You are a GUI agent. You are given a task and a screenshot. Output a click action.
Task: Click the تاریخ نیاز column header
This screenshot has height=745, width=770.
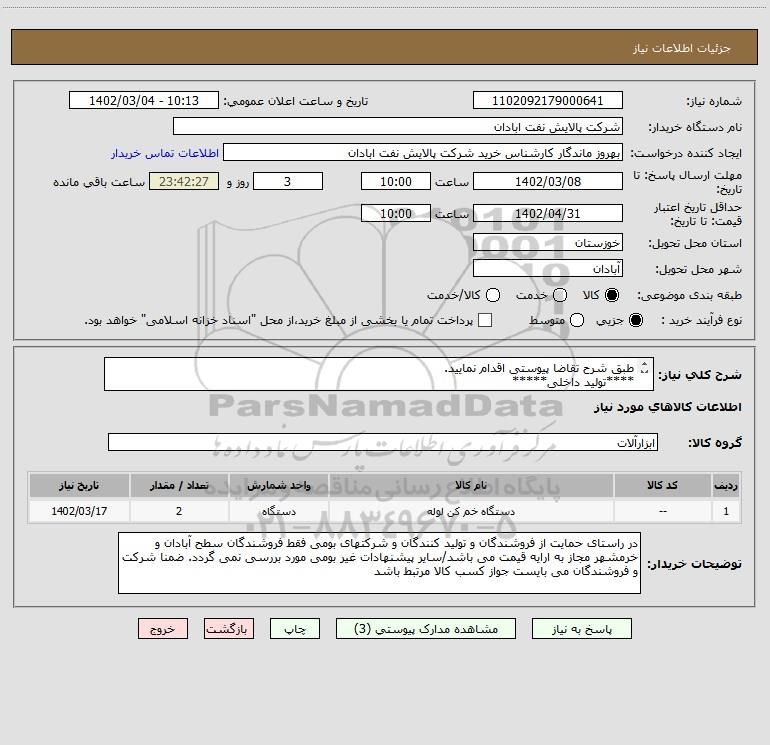79,485
